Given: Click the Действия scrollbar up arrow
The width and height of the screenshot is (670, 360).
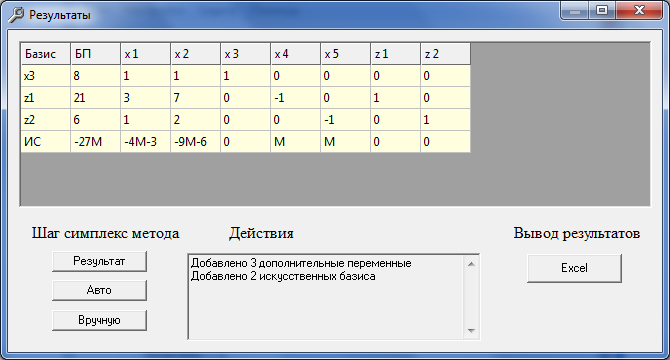Looking at the screenshot, I should [x=471, y=264].
